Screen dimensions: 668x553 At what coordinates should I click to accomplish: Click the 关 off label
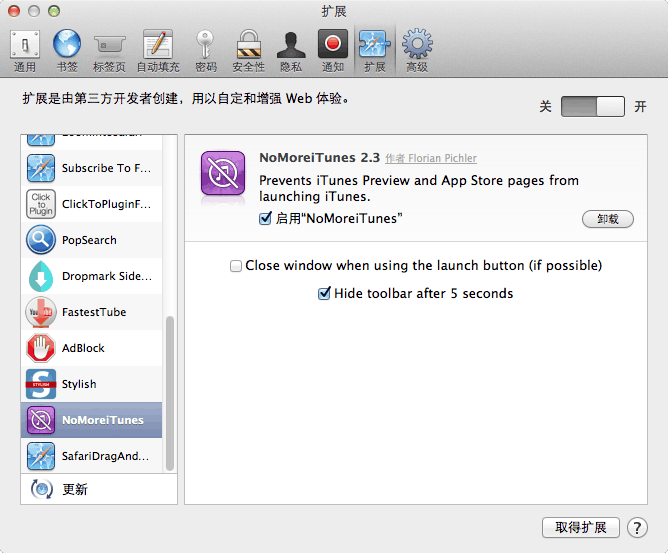[545, 106]
